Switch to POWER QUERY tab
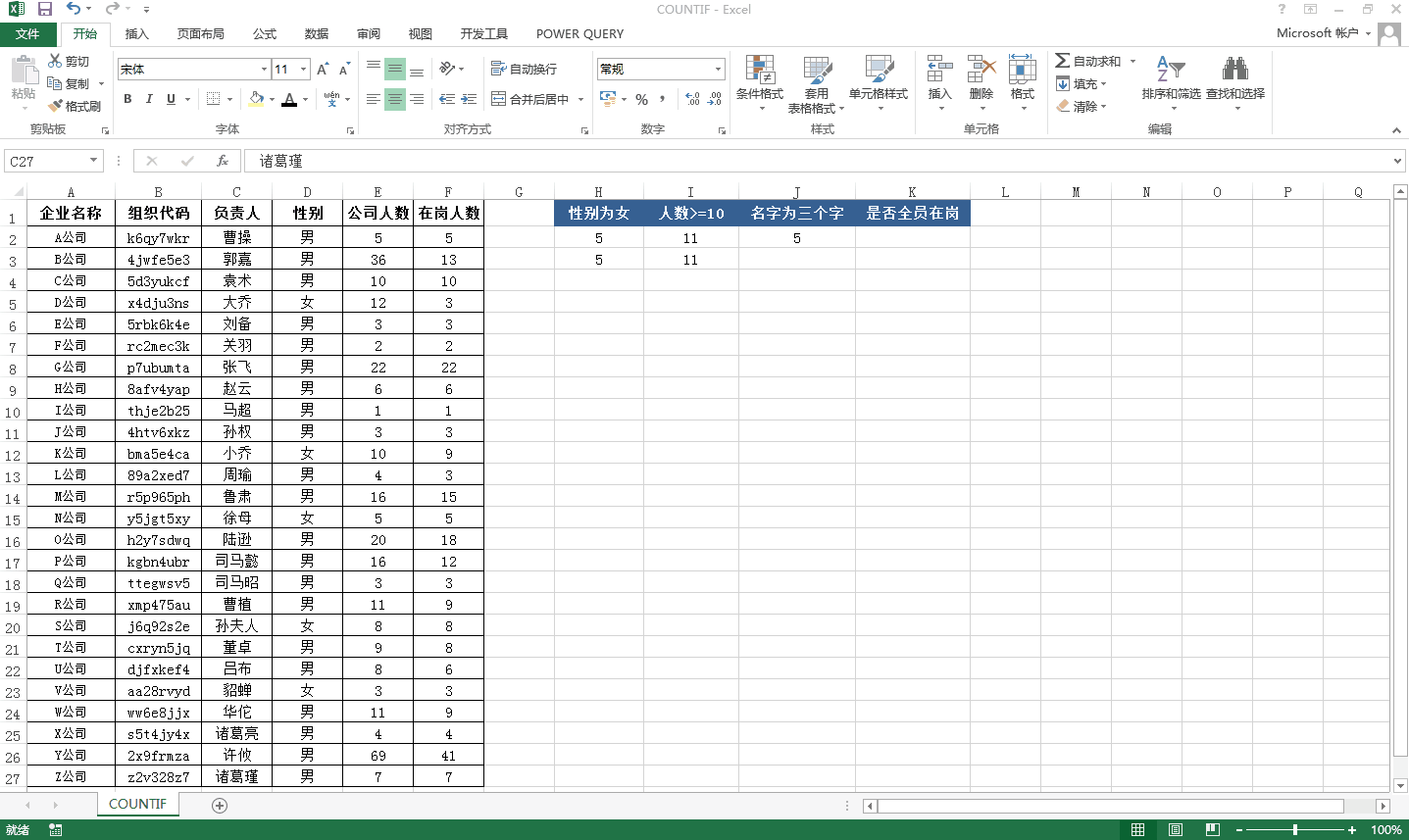The width and height of the screenshot is (1409, 840). pyautogui.click(x=579, y=33)
